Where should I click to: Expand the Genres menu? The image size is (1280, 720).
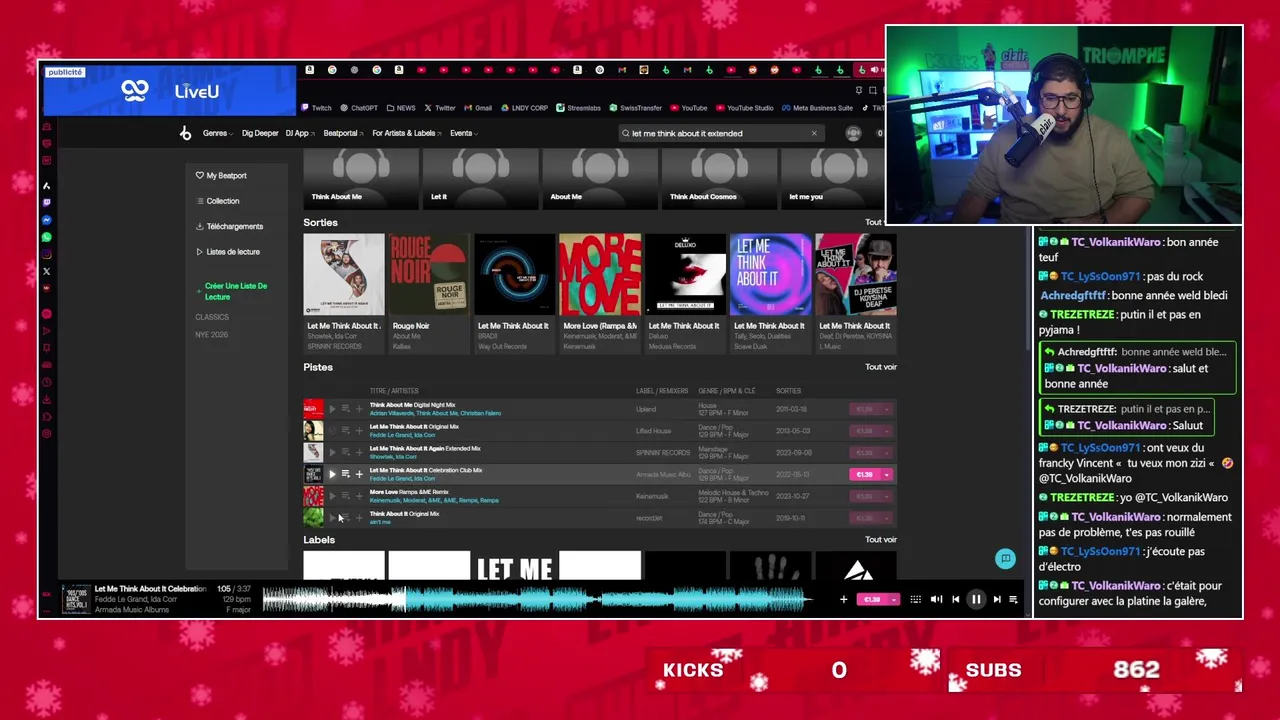tap(218, 133)
